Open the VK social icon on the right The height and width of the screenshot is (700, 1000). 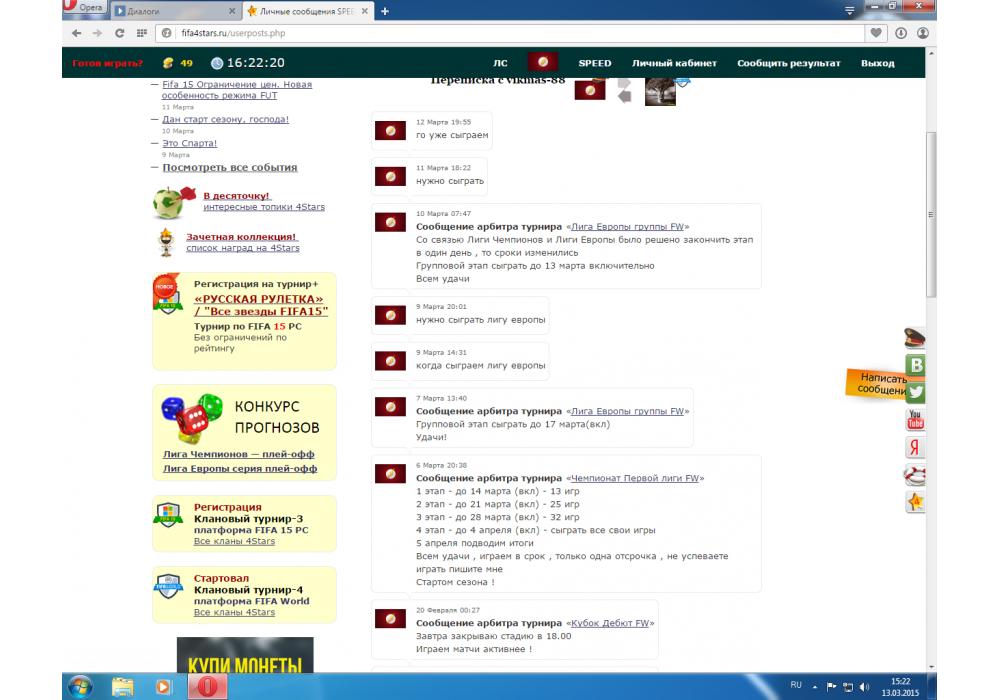[x=915, y=365]
